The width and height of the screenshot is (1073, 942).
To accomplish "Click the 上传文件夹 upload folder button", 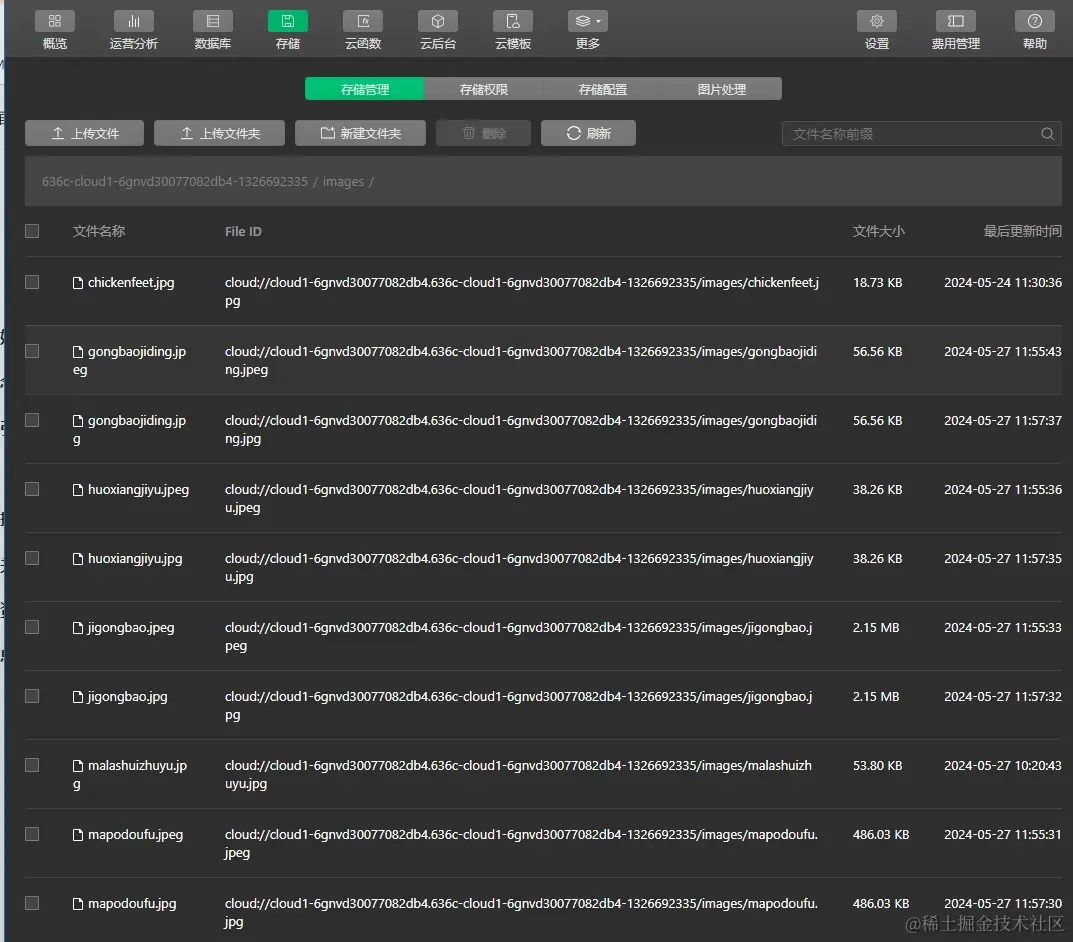I will 220,133.
